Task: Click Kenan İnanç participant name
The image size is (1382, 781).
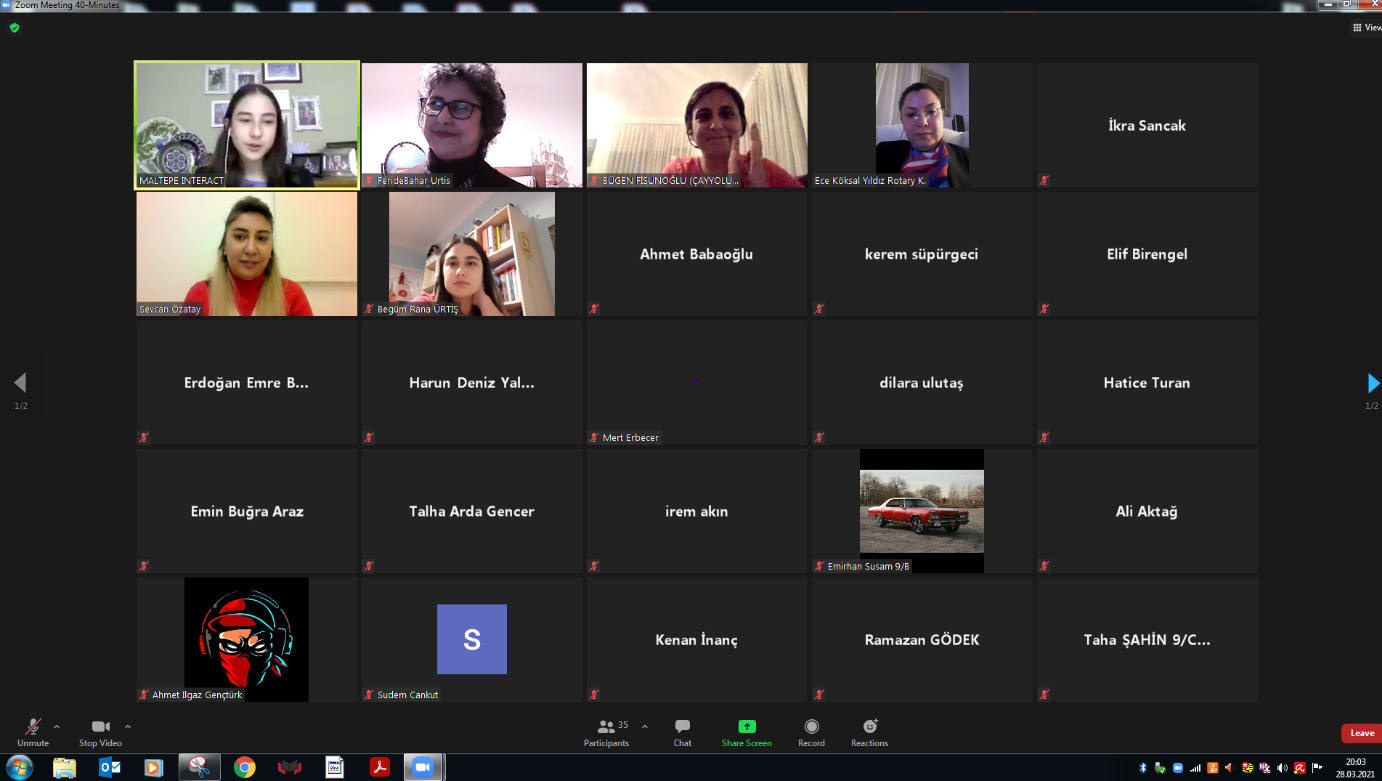Action: point(696,640)
